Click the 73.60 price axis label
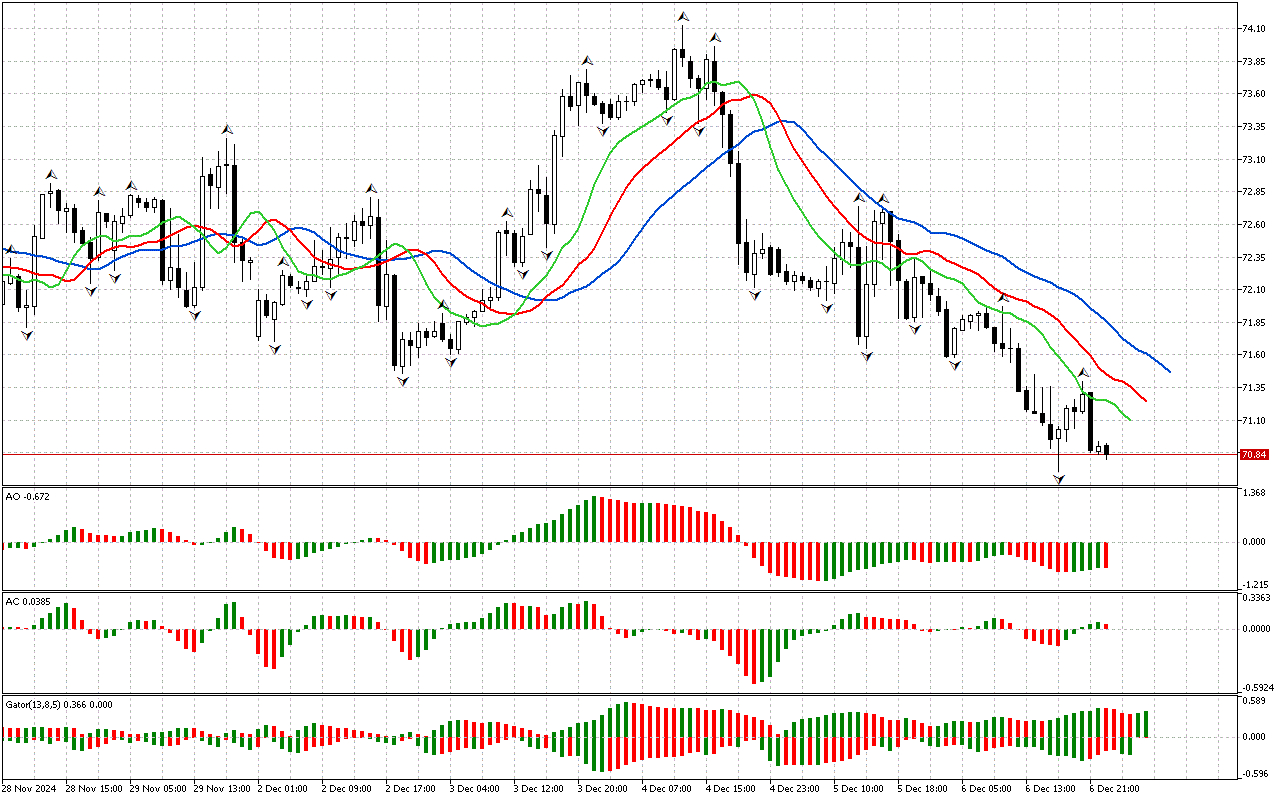Viewport: 1280px width, 800px height. 1254,94
